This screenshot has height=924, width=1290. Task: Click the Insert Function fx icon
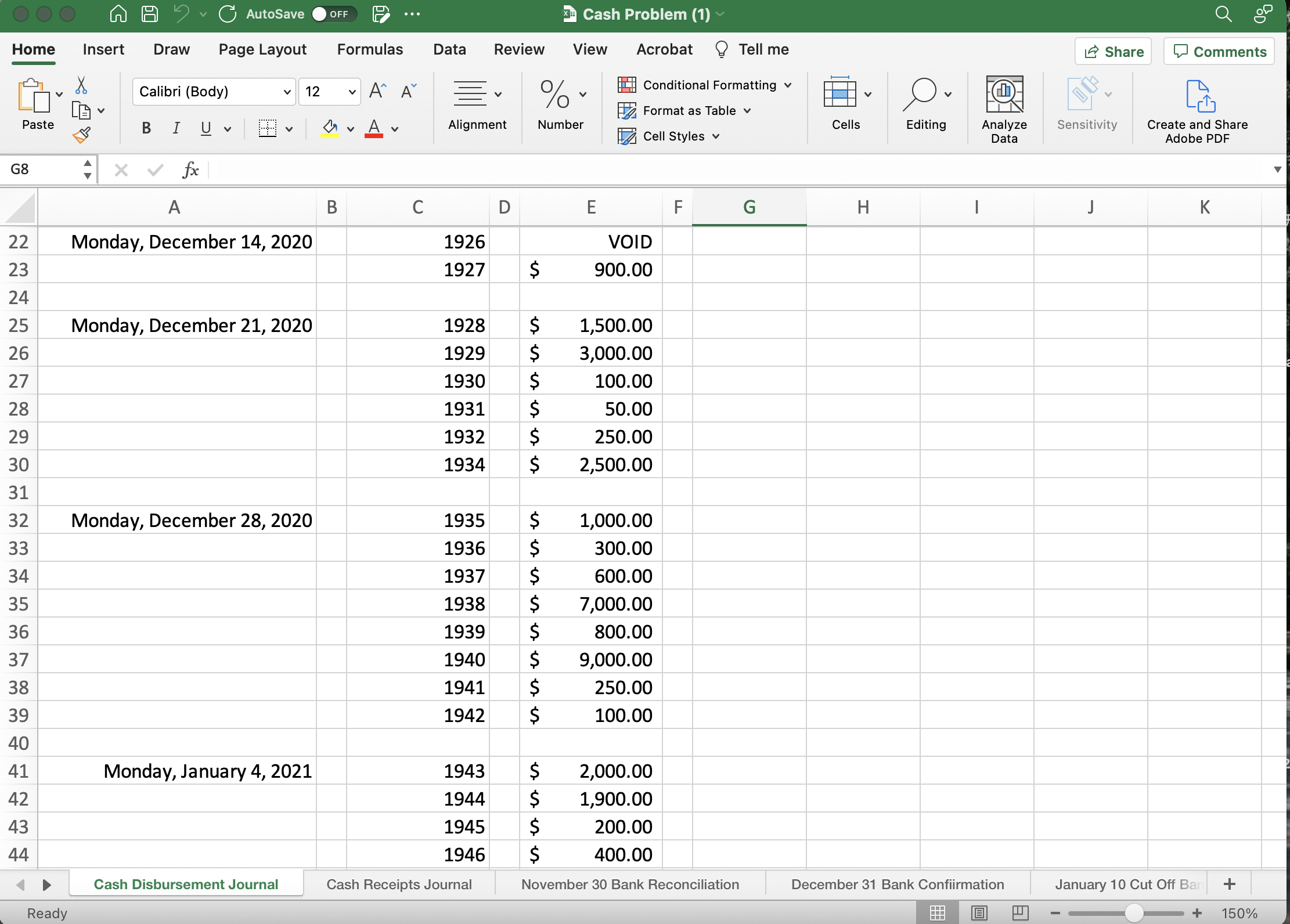click(190, 170)
